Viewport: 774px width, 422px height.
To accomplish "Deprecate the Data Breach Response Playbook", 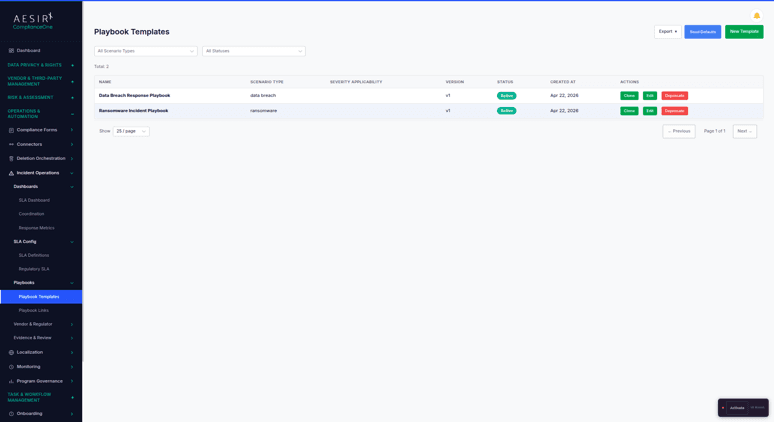I will 674,96.
